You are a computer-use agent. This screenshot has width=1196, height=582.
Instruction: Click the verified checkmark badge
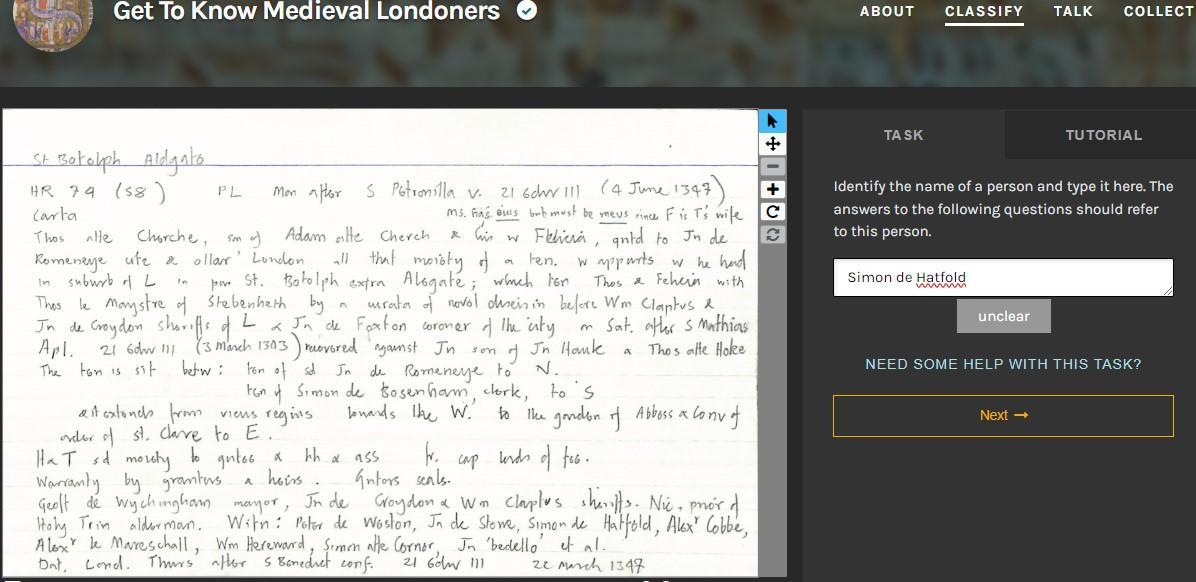527,11
